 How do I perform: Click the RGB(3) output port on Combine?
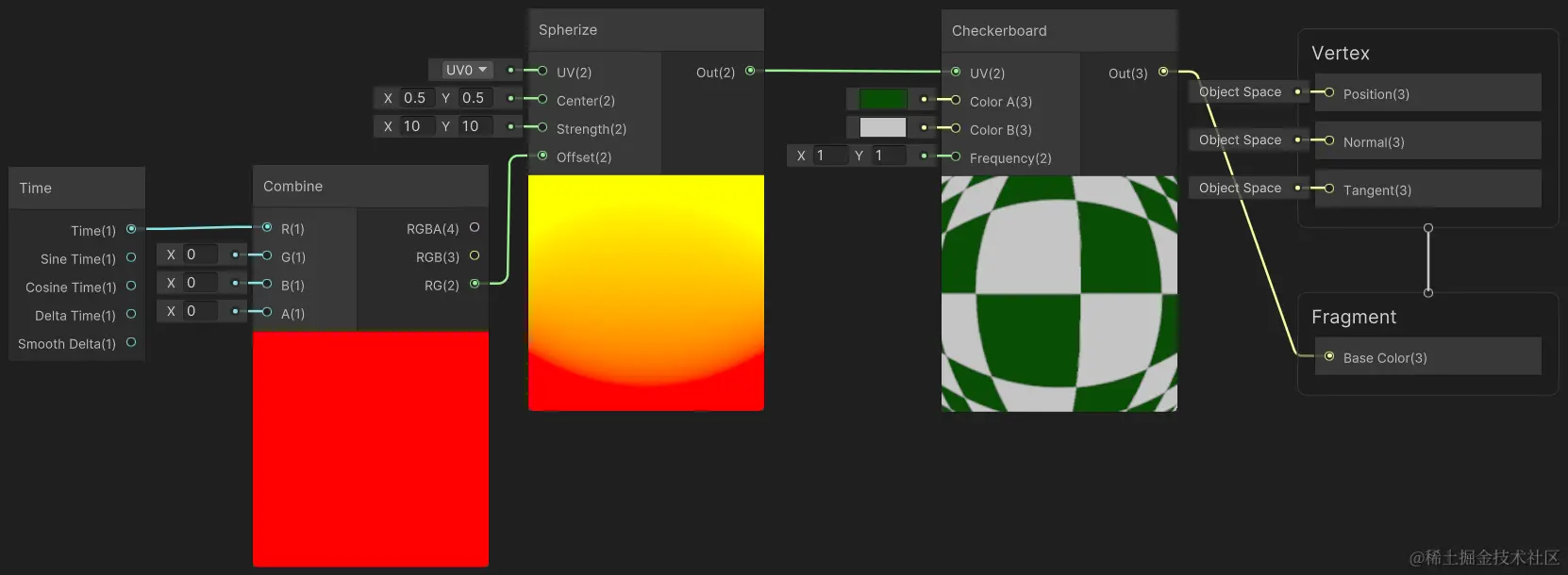tap(475, 255)
